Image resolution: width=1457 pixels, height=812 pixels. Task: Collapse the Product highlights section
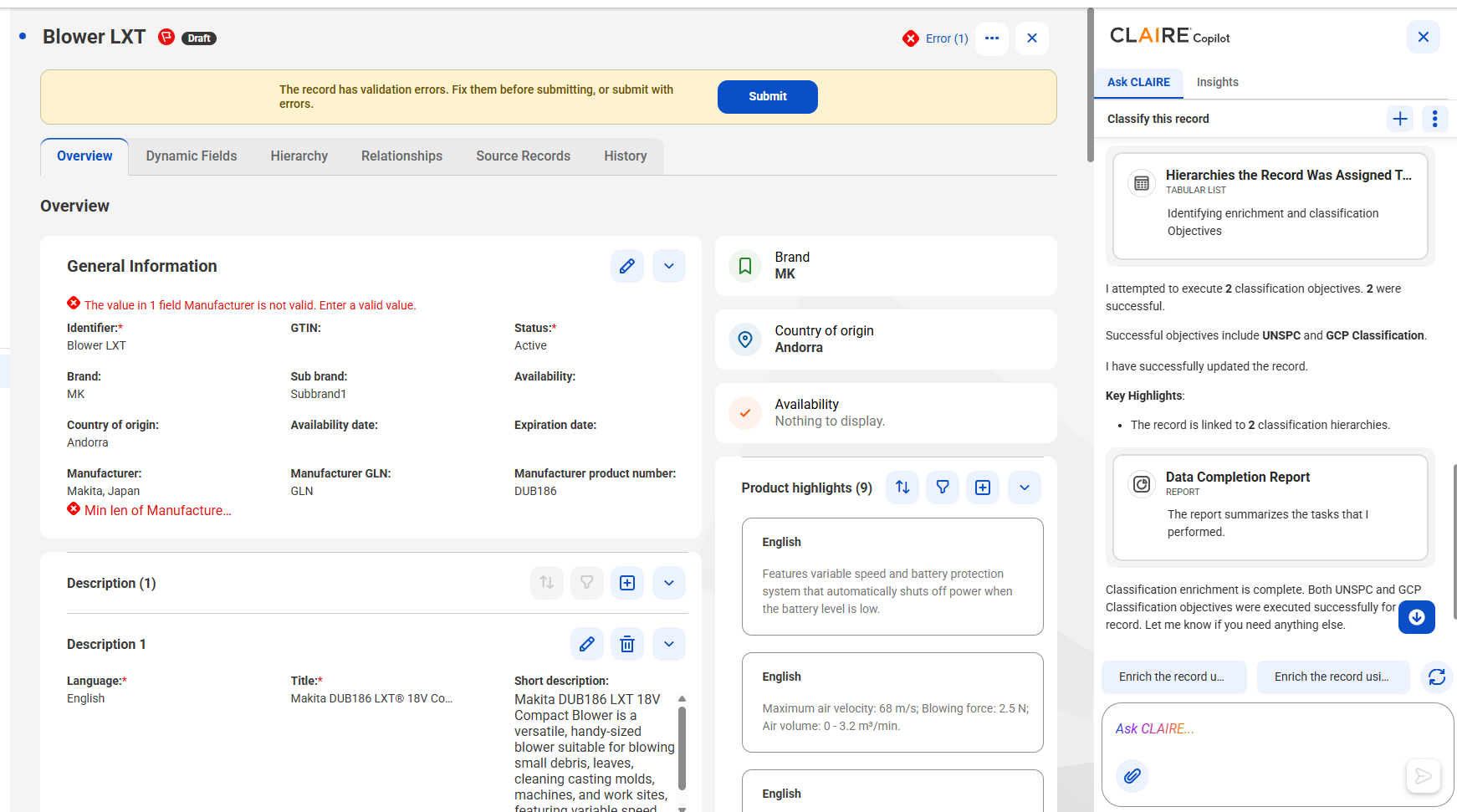click(x=1025, y=488)
